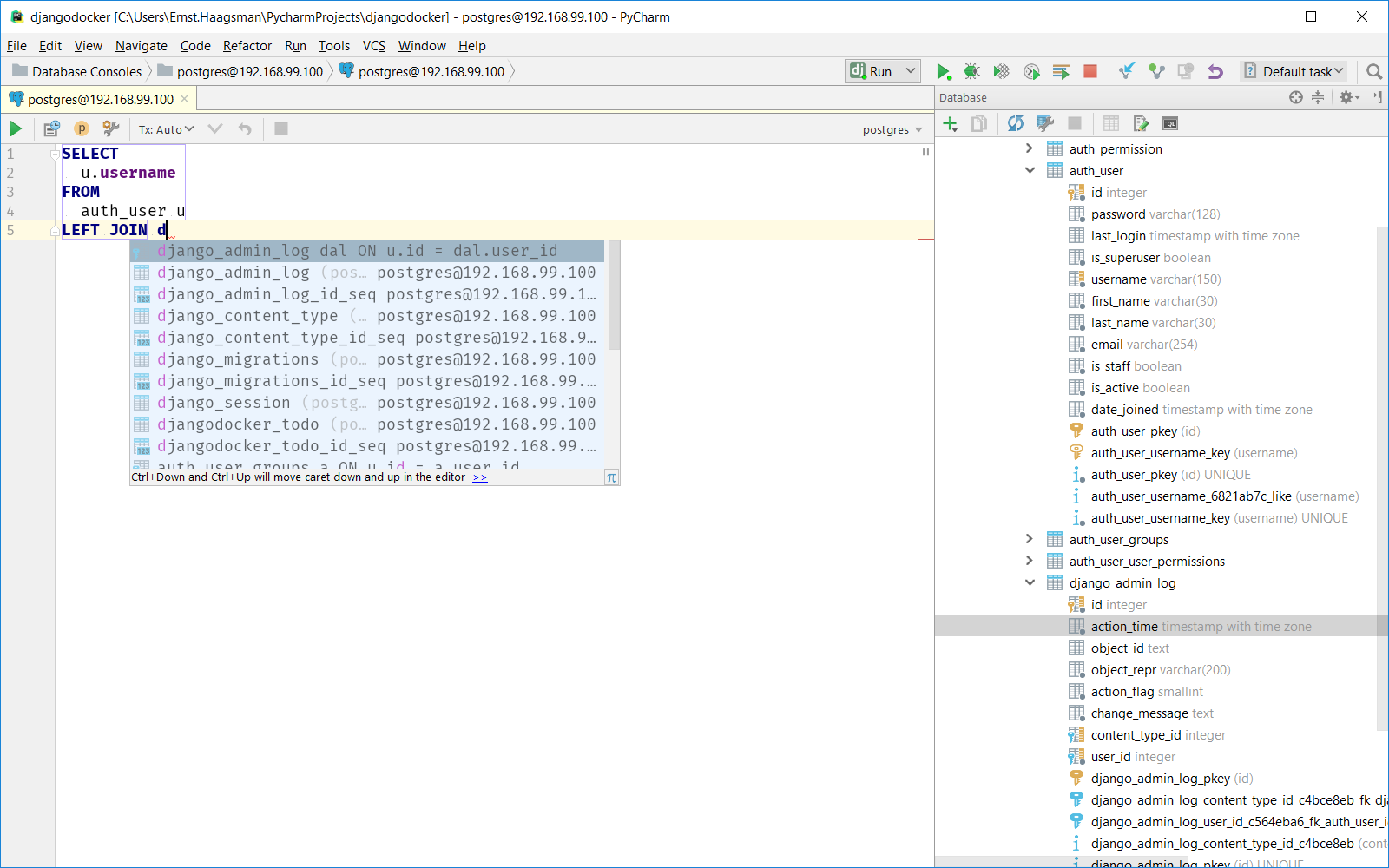The image size is (1389, 868).
Task: Expand the auth_permission table node
Action: [x=1030, y=148]
